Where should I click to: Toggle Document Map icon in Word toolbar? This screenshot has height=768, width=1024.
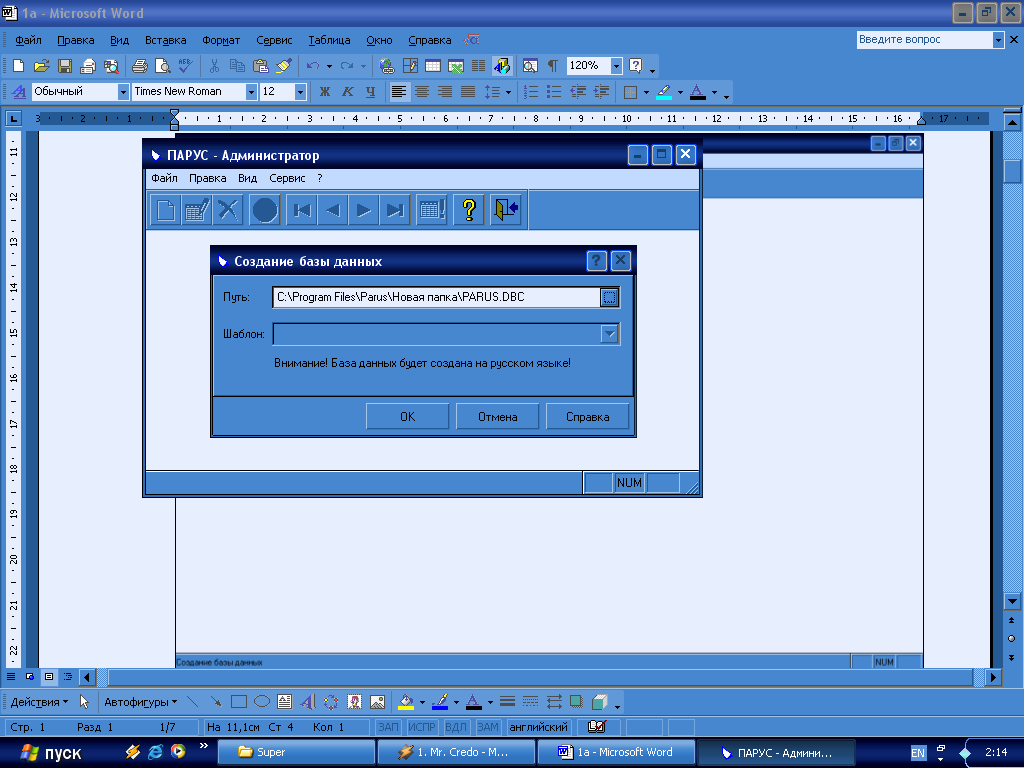click(x=530, y=65)
